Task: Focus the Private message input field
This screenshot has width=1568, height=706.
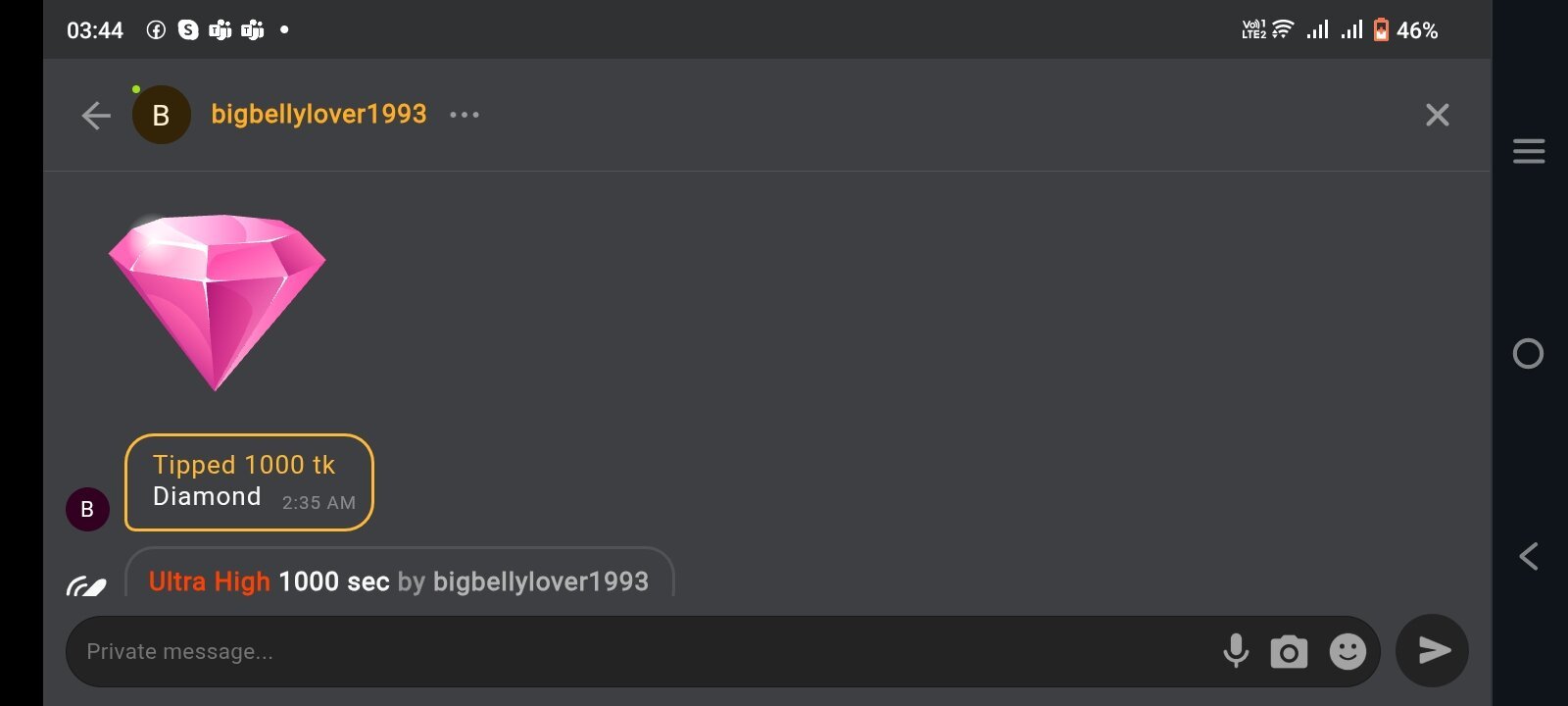Action: 637,651
